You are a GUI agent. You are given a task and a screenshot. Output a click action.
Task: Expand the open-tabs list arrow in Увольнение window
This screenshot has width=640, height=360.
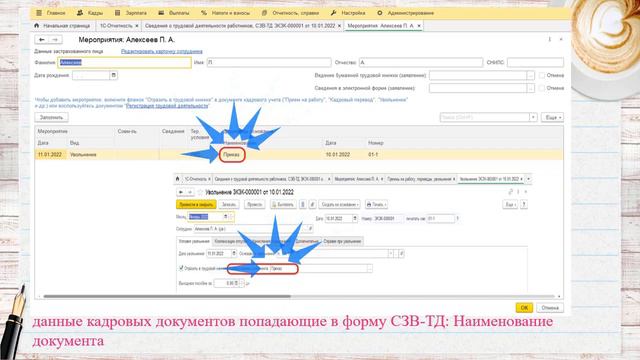coord(529,179)
